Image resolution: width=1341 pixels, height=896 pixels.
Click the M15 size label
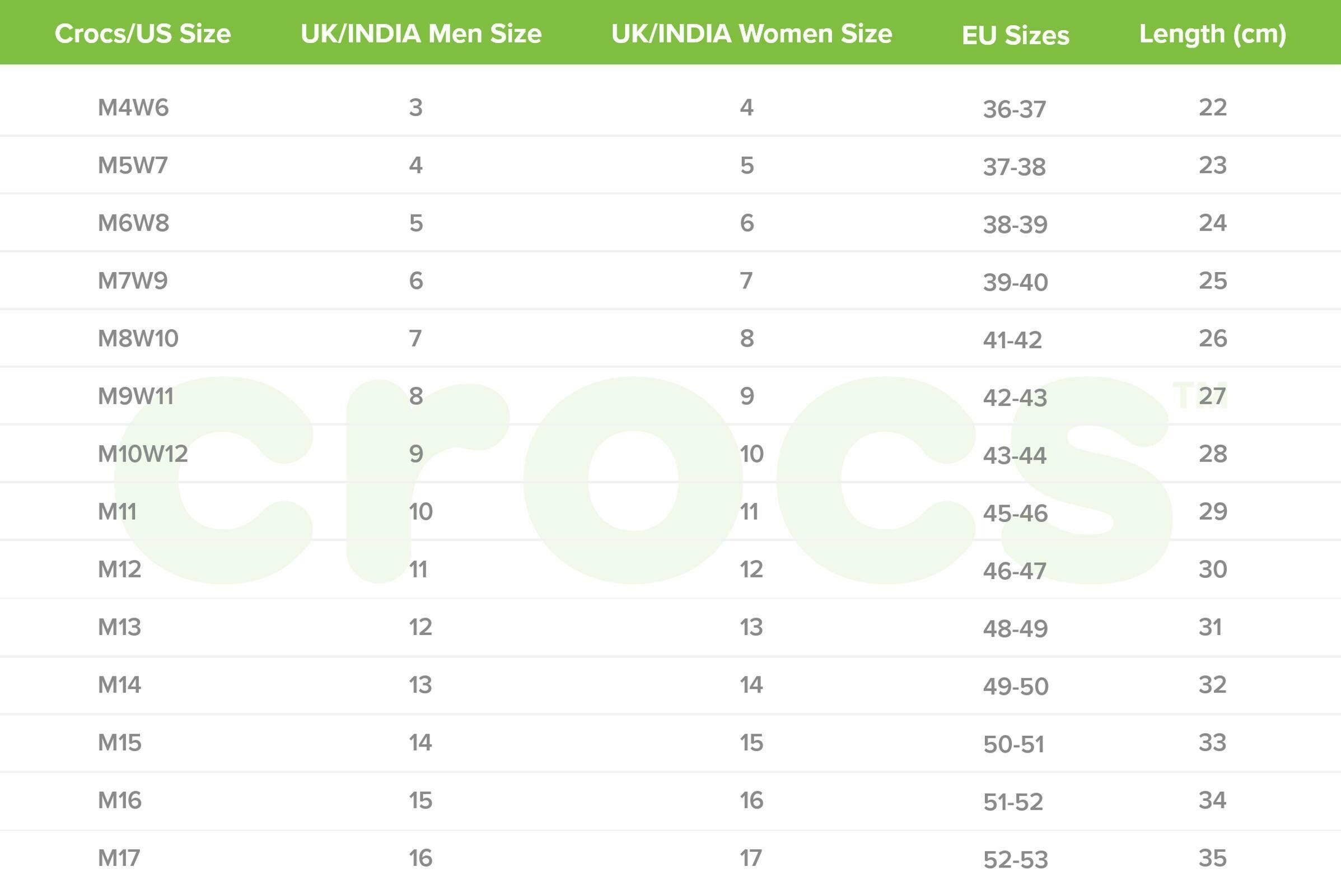pyautogui.click(x=119, y=743)
